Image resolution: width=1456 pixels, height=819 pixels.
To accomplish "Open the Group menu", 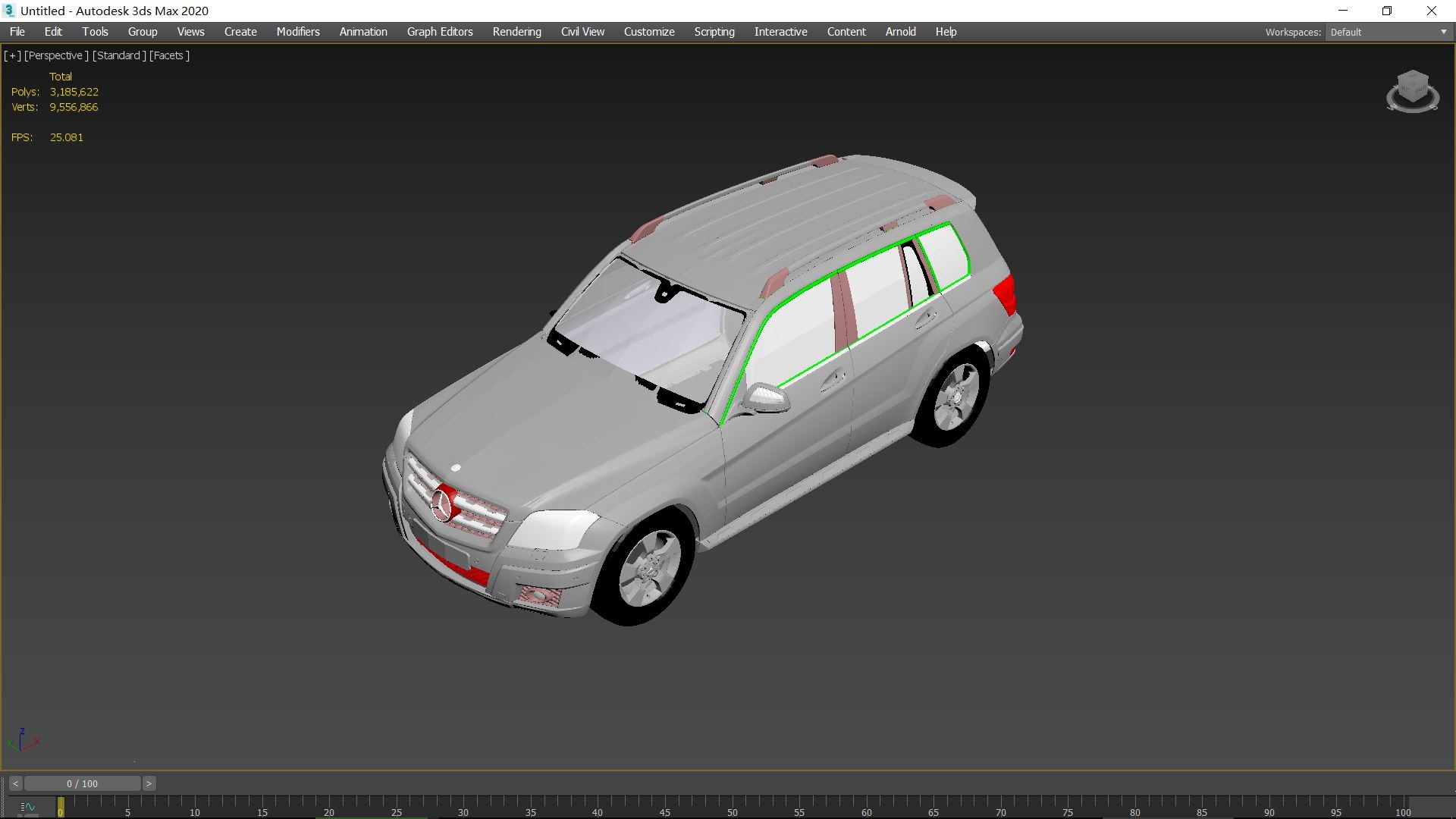I will point(143,32).
